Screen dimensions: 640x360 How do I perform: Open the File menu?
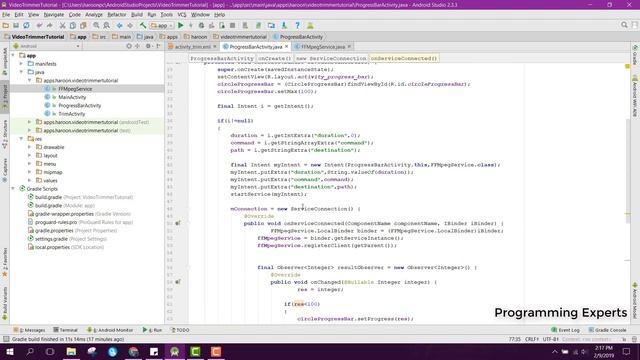6,15
